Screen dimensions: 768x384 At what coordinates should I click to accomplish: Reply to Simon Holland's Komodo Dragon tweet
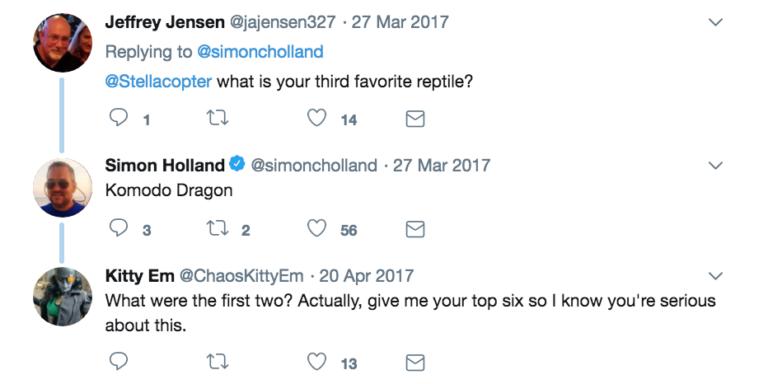[x=118, y=229]
